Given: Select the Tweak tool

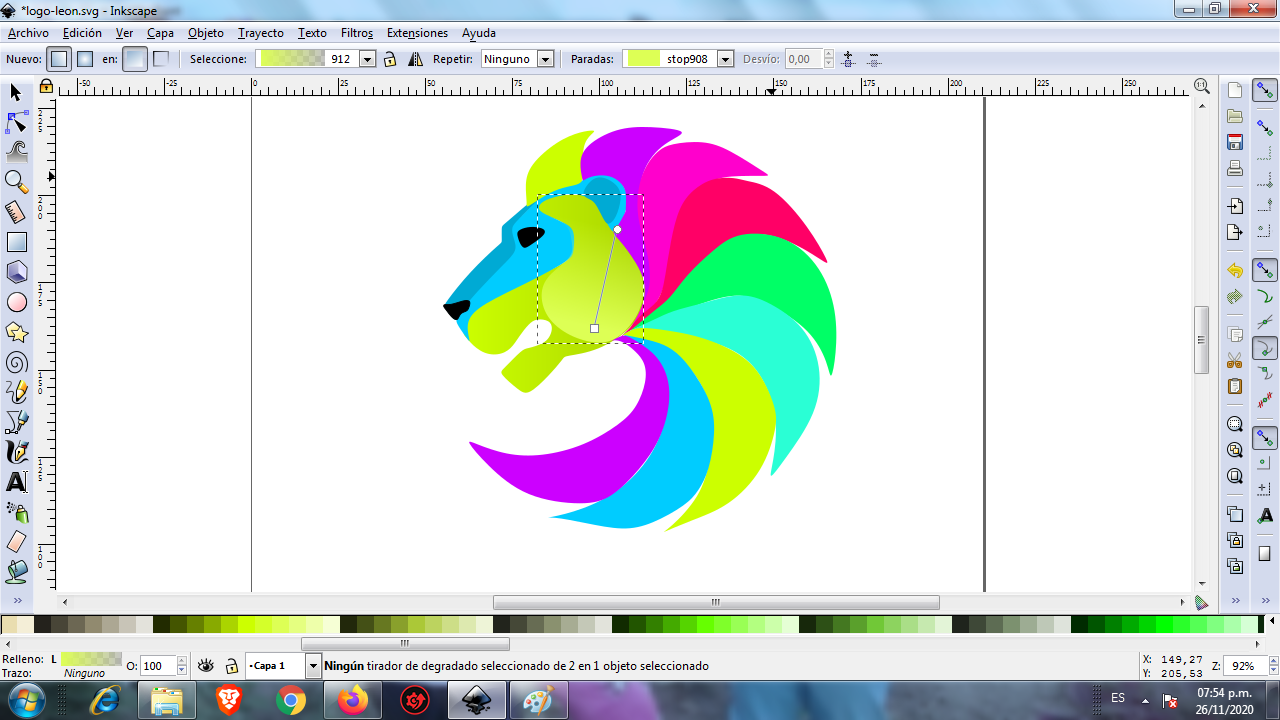Looking at the screenshot, I should coord(16,152).
